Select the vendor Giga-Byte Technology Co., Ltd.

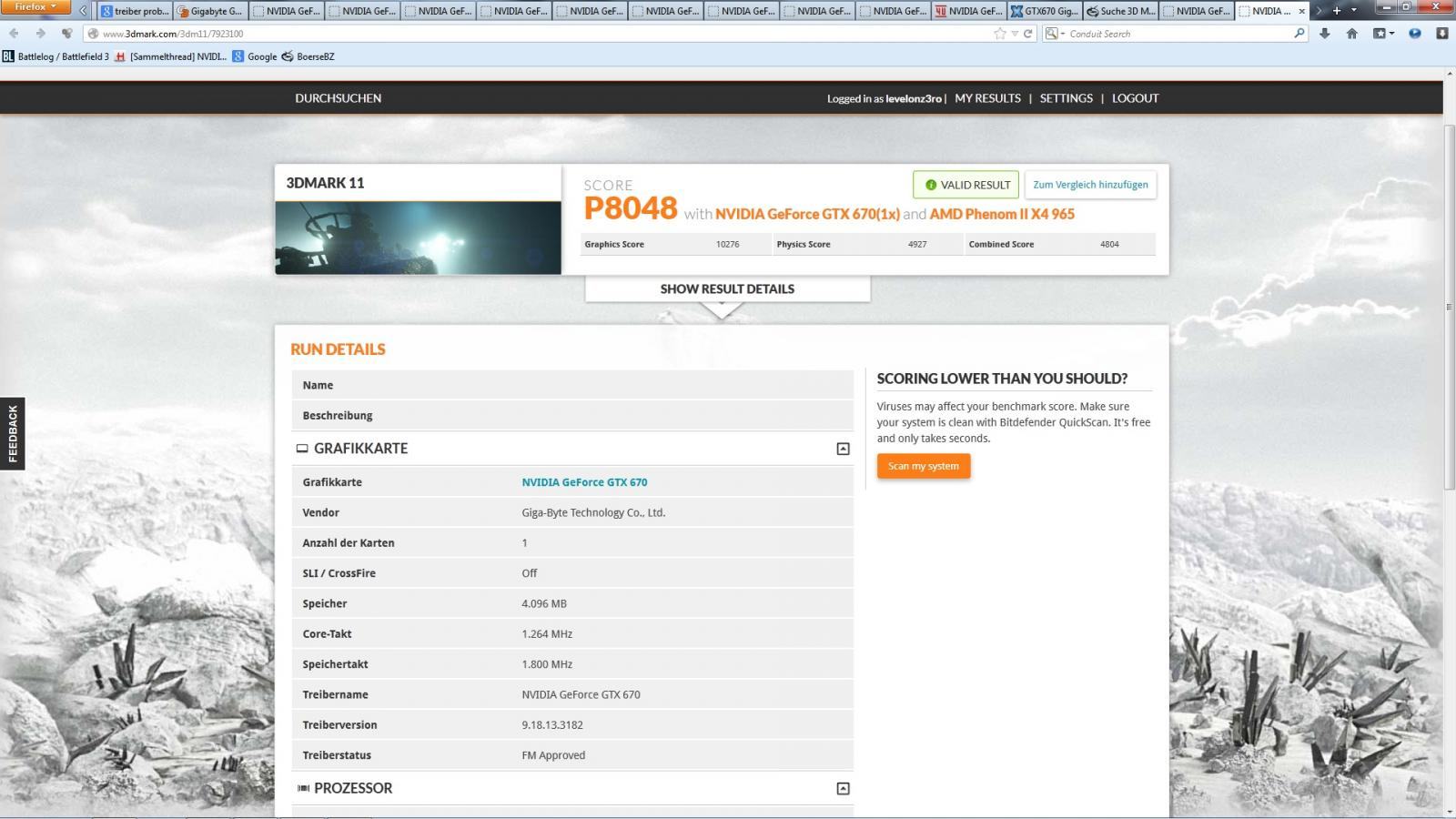(x=593, y=512)
